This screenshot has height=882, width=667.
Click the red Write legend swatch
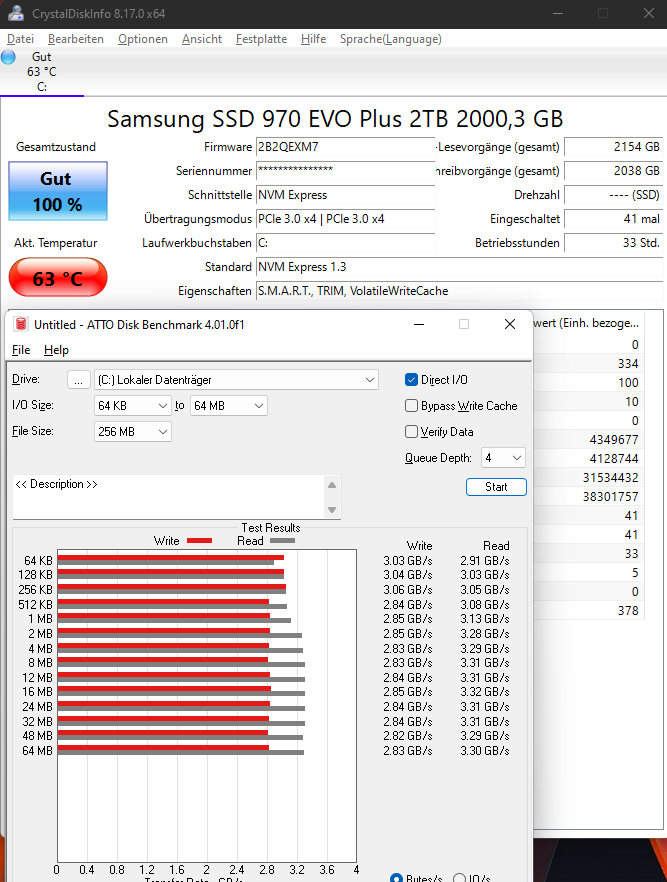199,541
